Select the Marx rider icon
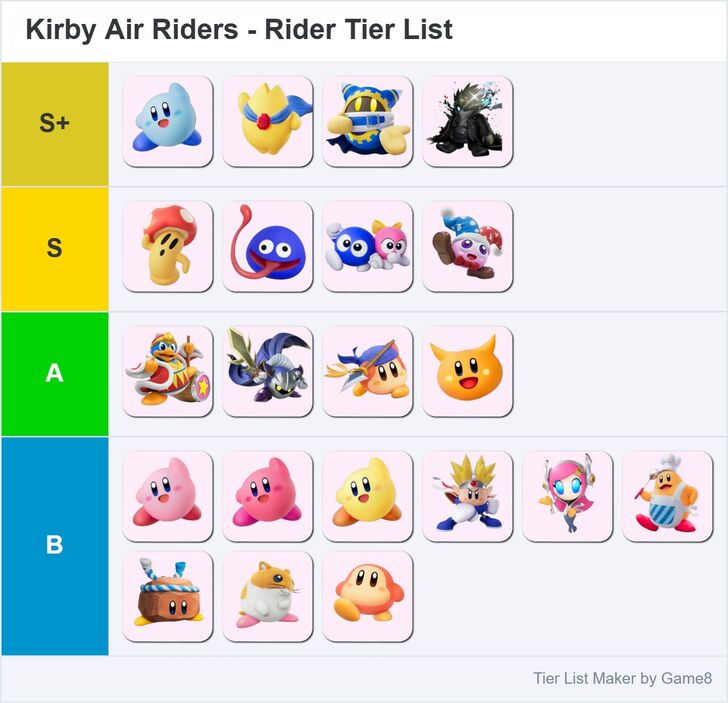 (x=467, y=246)
